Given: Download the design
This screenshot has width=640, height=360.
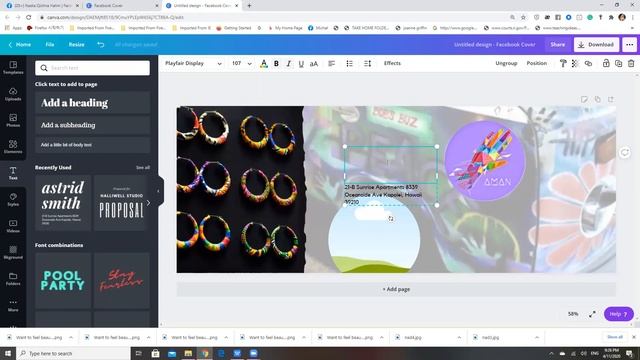Looking at the screenshot, I should pyautogui.click(x=596, y=44).
